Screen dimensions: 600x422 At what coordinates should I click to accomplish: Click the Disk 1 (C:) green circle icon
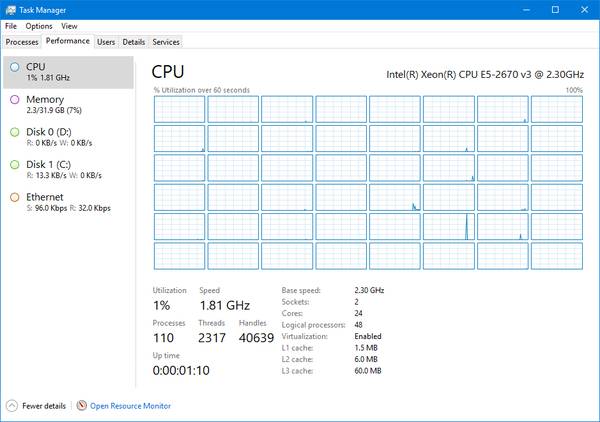tap(14, 165)
